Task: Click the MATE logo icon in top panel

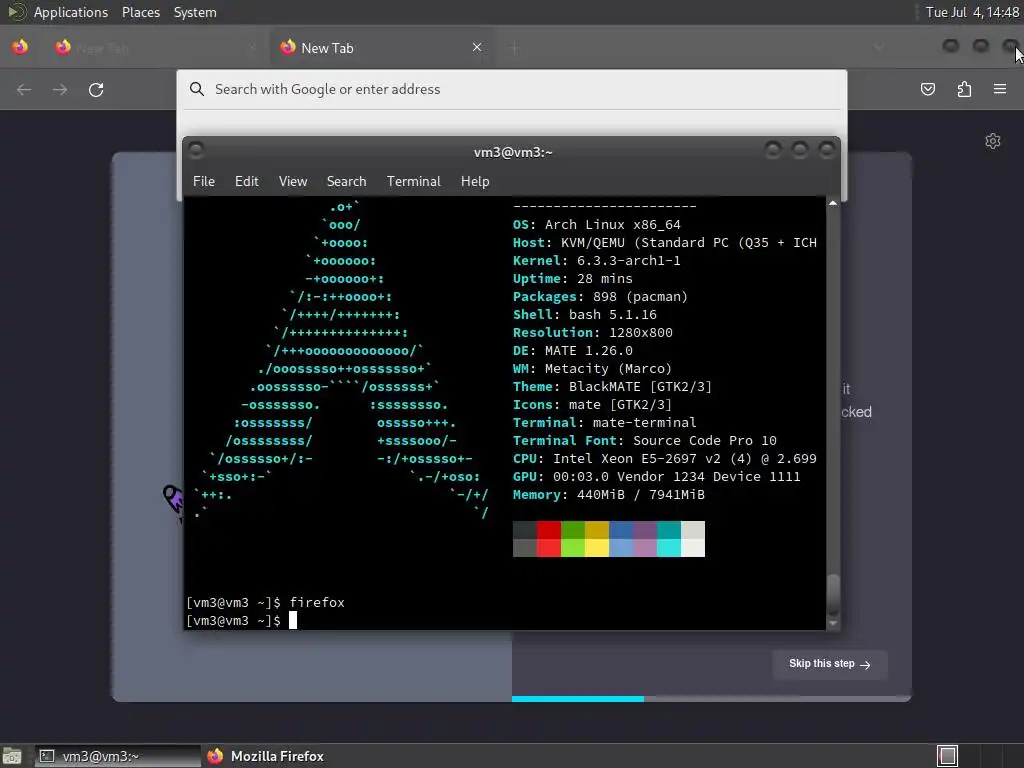Action: [16, 12]
